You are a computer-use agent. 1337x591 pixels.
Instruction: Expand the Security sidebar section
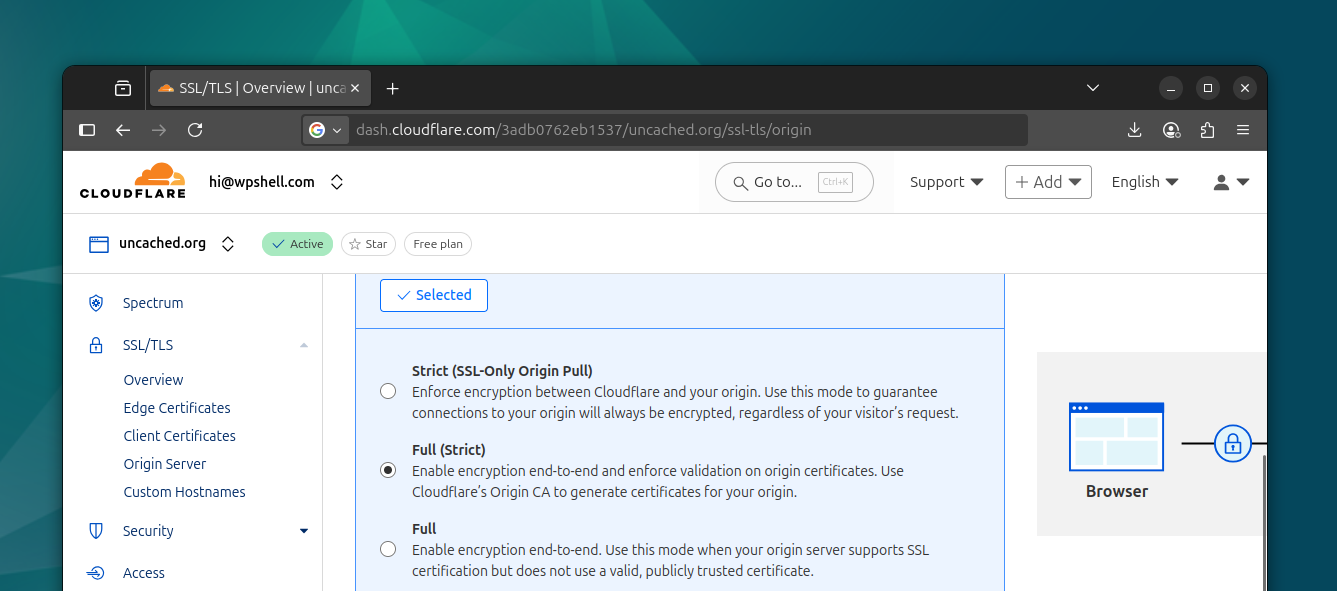point(304,531)
